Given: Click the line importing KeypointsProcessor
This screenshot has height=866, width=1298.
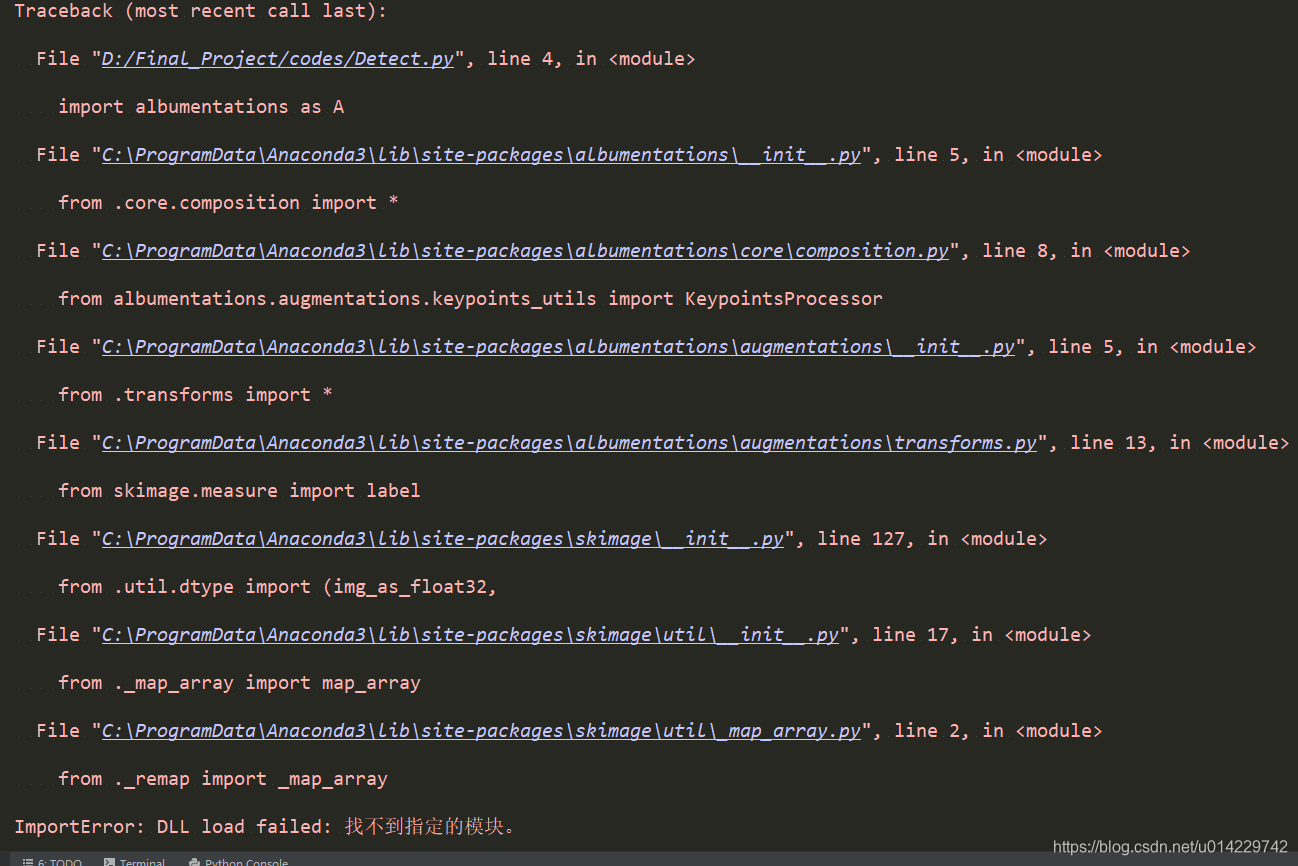Looking at the screenshot, I should coord(470,299).
